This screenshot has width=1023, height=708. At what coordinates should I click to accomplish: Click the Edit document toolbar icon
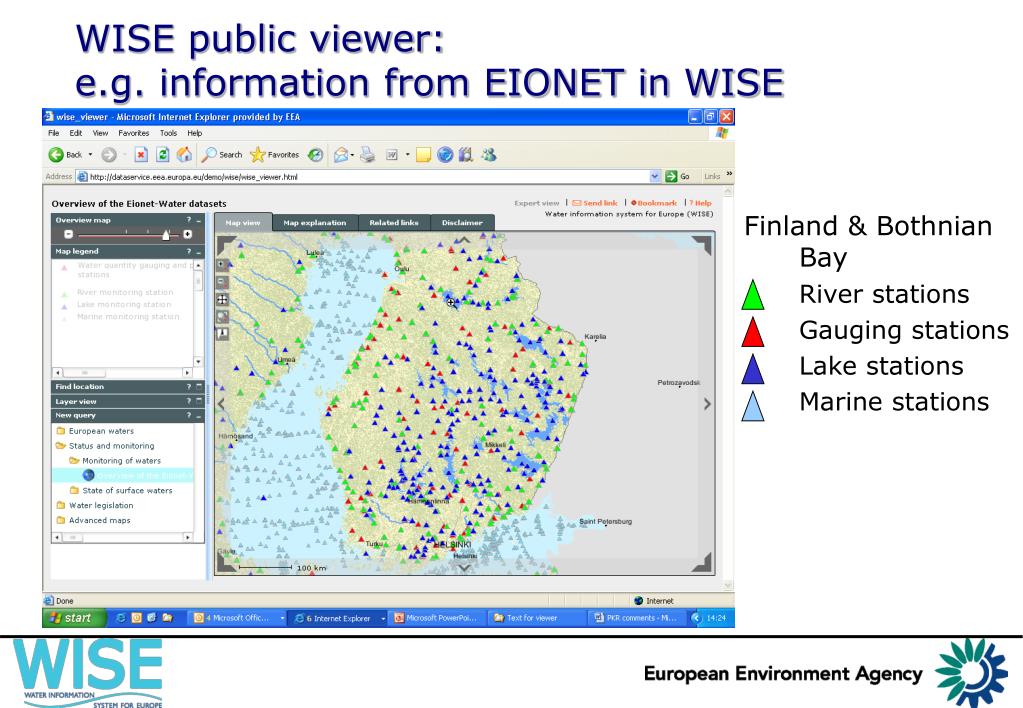[392, 155]
